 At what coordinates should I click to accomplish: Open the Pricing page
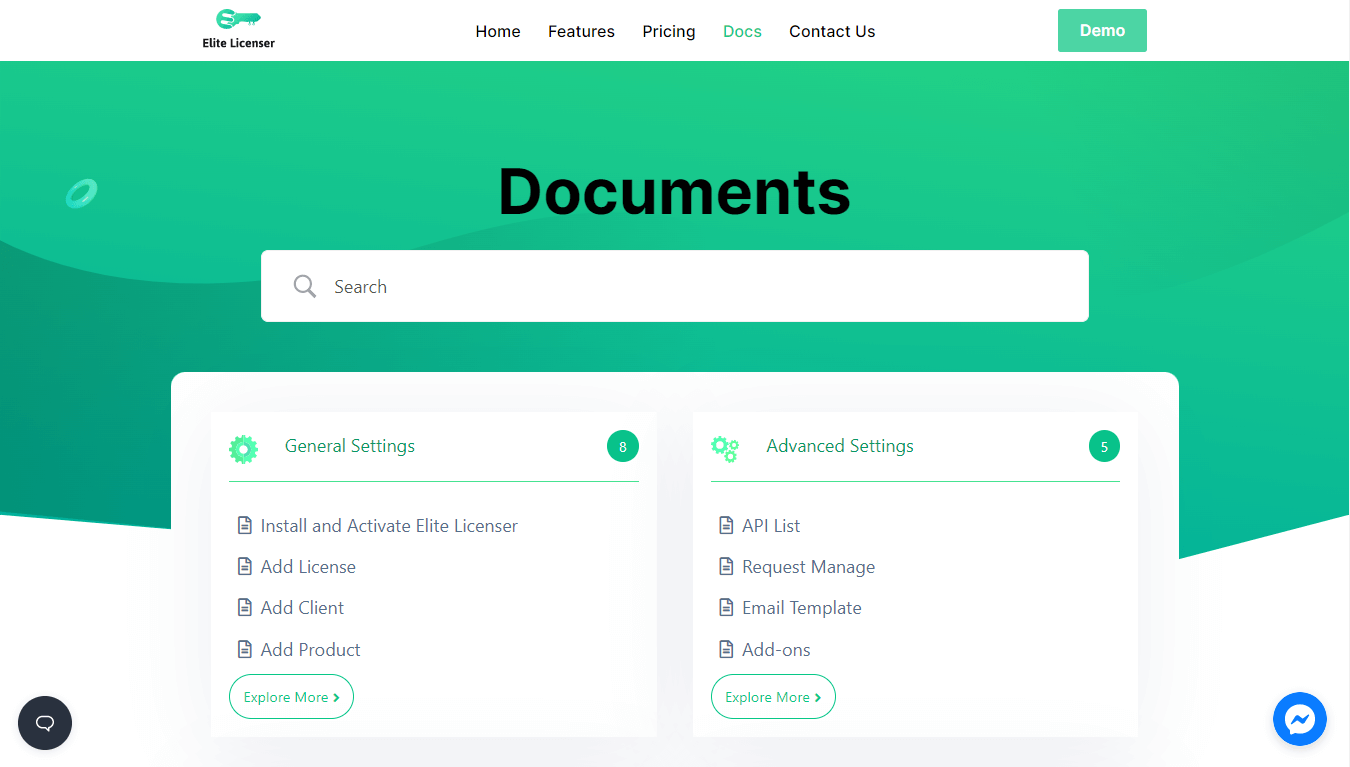click(668, 31)
